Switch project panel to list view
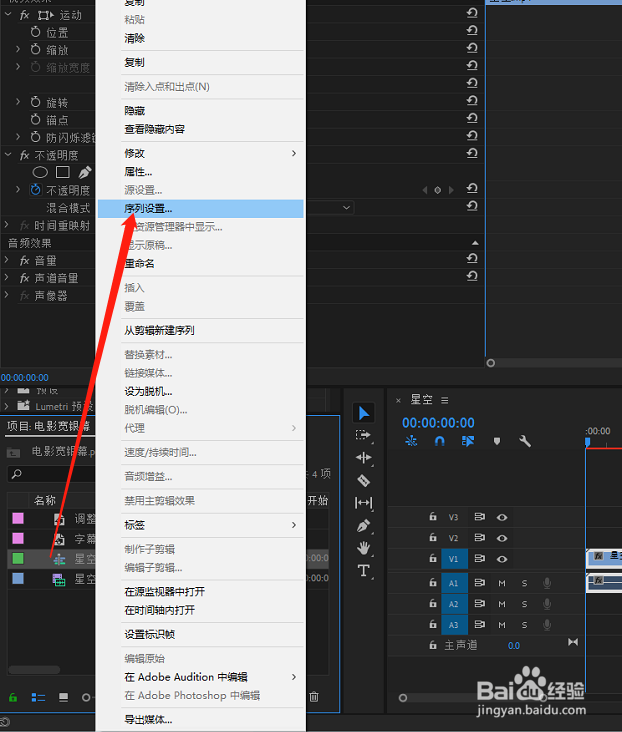Image resolution: width=622 pixels, height=732 pixels. (x=38, y=697)
